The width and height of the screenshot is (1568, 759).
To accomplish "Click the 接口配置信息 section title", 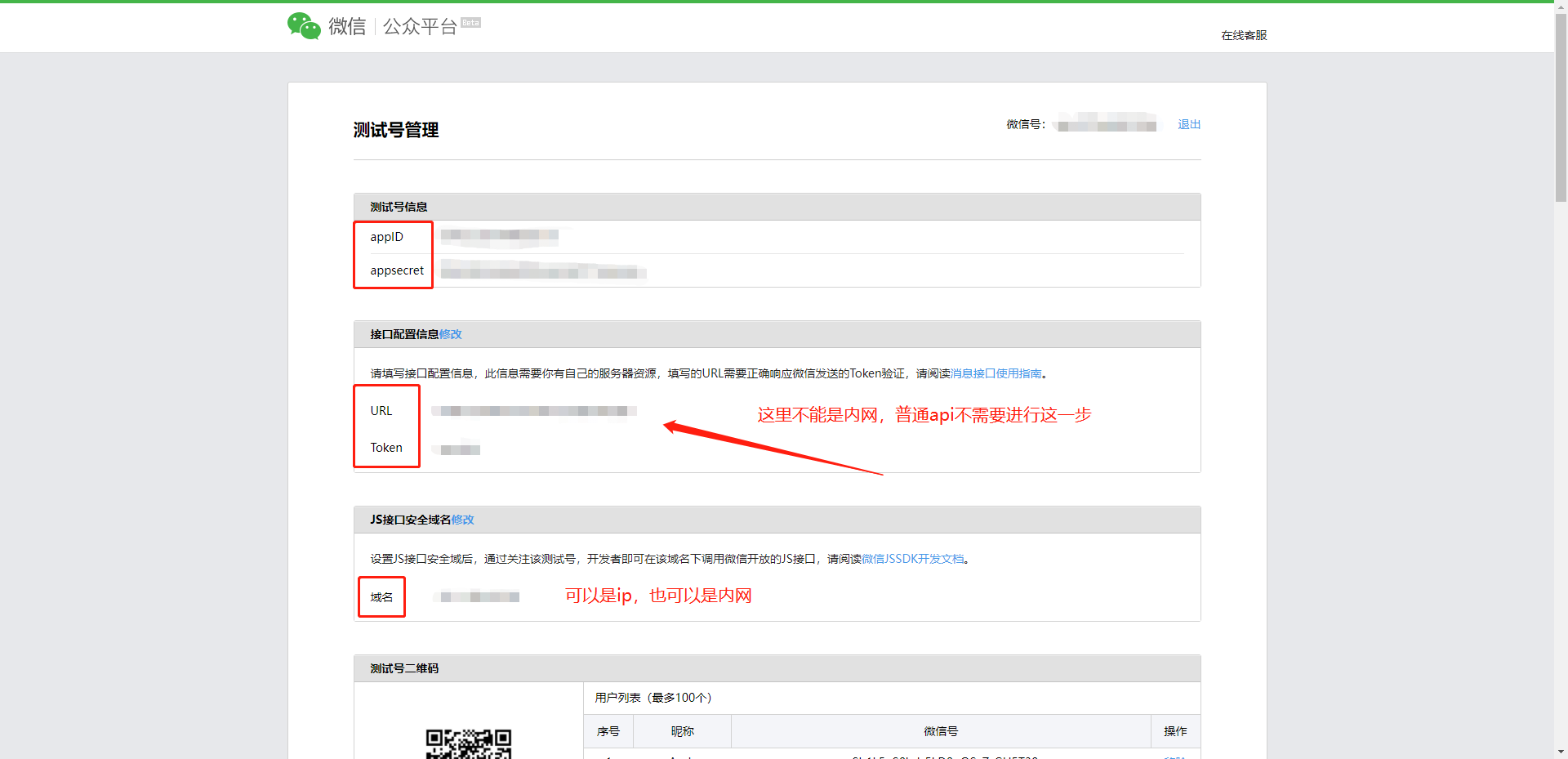I will point(404,334).
